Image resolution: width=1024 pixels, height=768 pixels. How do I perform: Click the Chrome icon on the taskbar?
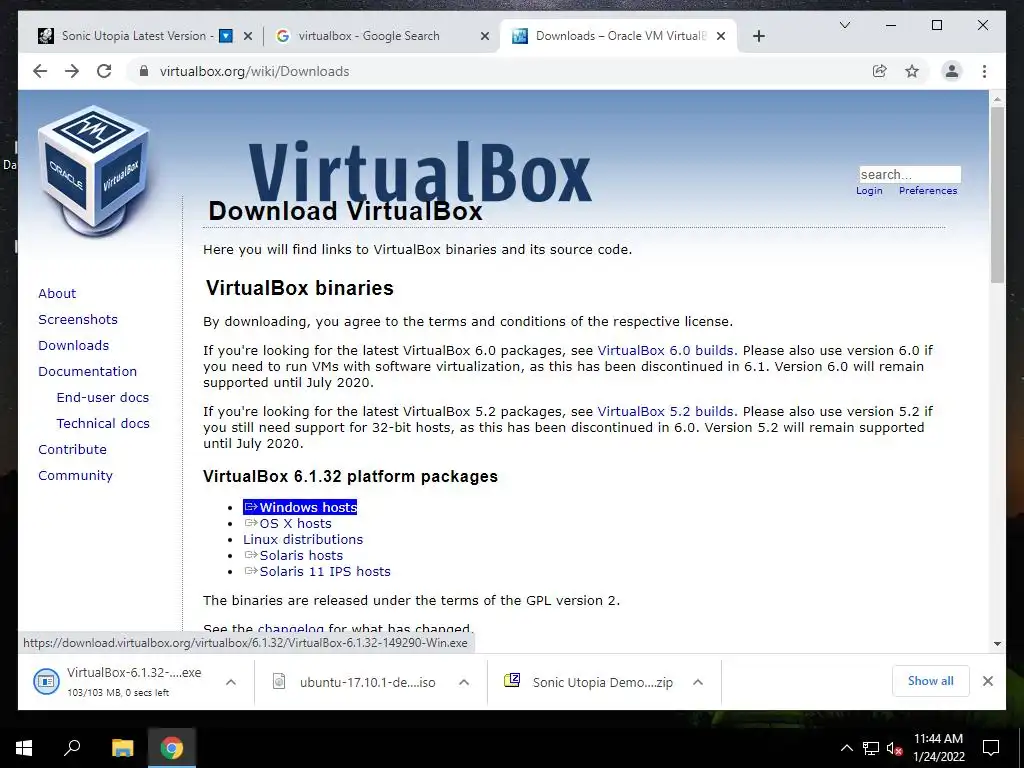tap(172, 748)
